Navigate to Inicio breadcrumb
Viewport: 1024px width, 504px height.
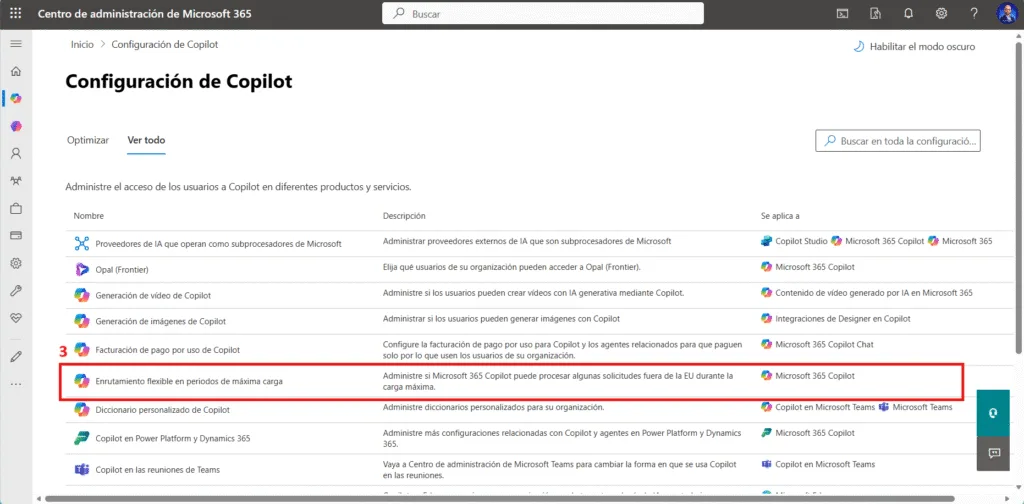point(82,44)
